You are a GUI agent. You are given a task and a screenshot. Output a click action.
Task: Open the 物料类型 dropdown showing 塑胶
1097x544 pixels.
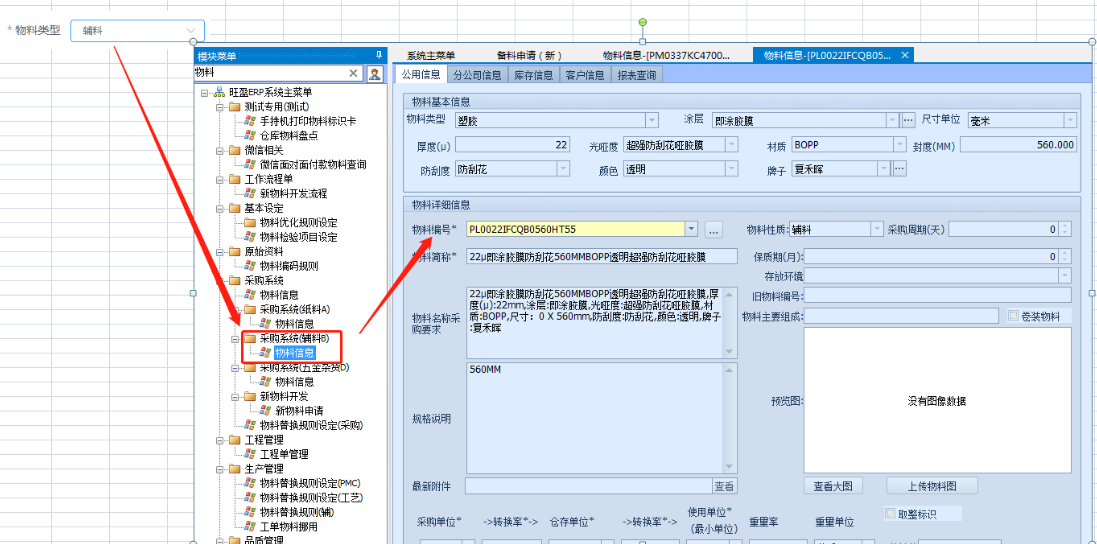[652, 120]
